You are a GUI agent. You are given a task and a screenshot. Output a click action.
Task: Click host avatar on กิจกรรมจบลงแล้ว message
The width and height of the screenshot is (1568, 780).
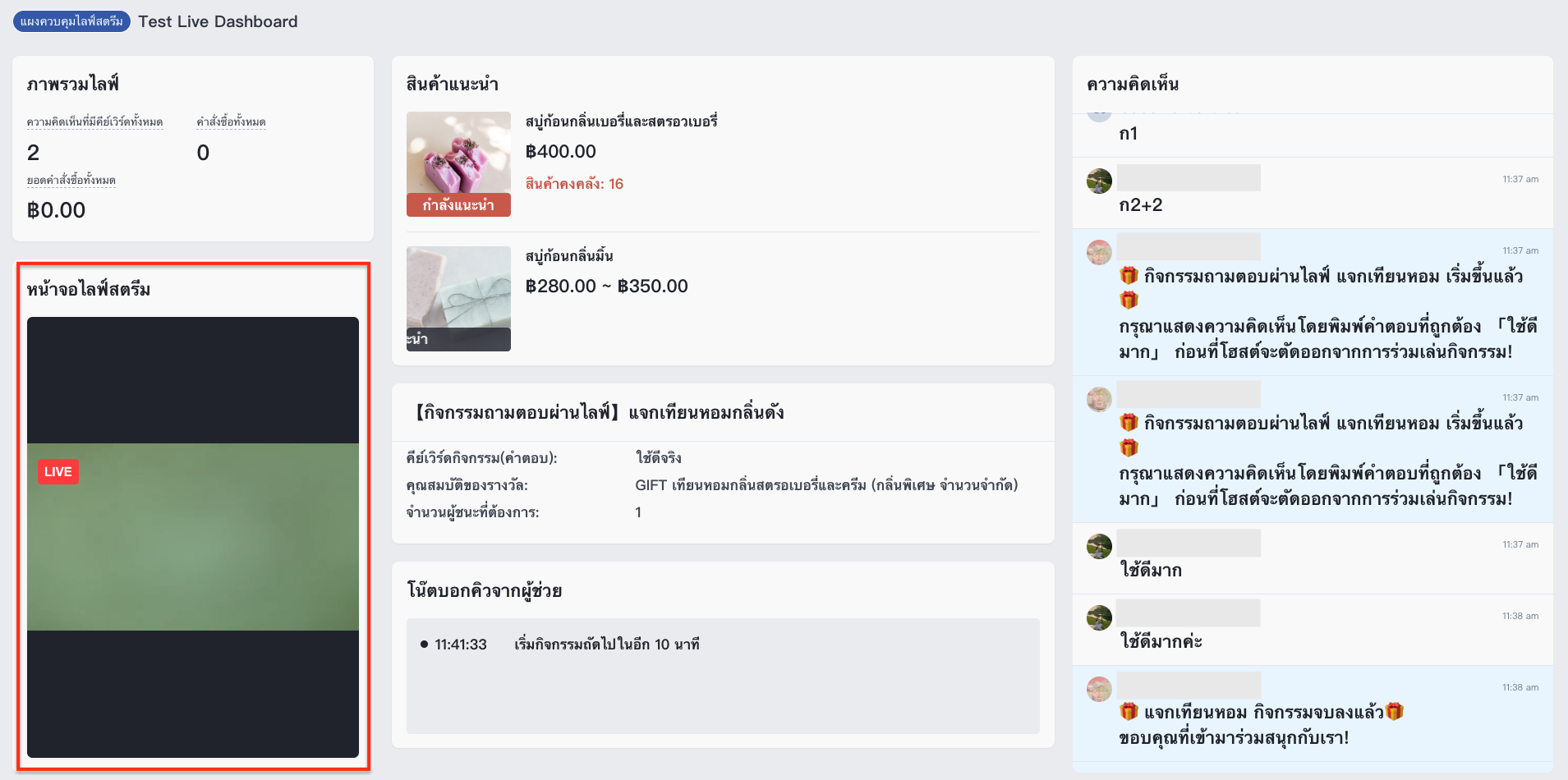click(1099, 689)
